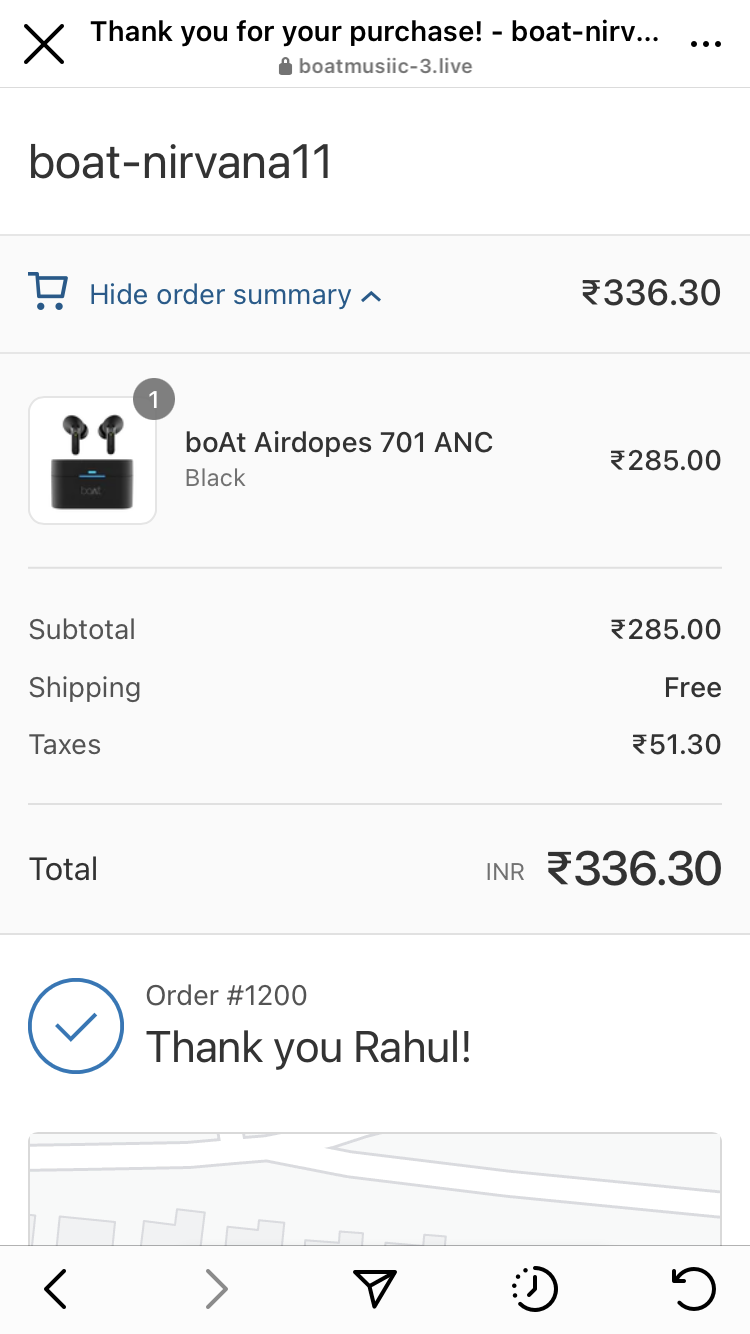Close the in-app browser with X
Image resolution: width=750 pixels, height=1334 pixels.
(44, 44)
